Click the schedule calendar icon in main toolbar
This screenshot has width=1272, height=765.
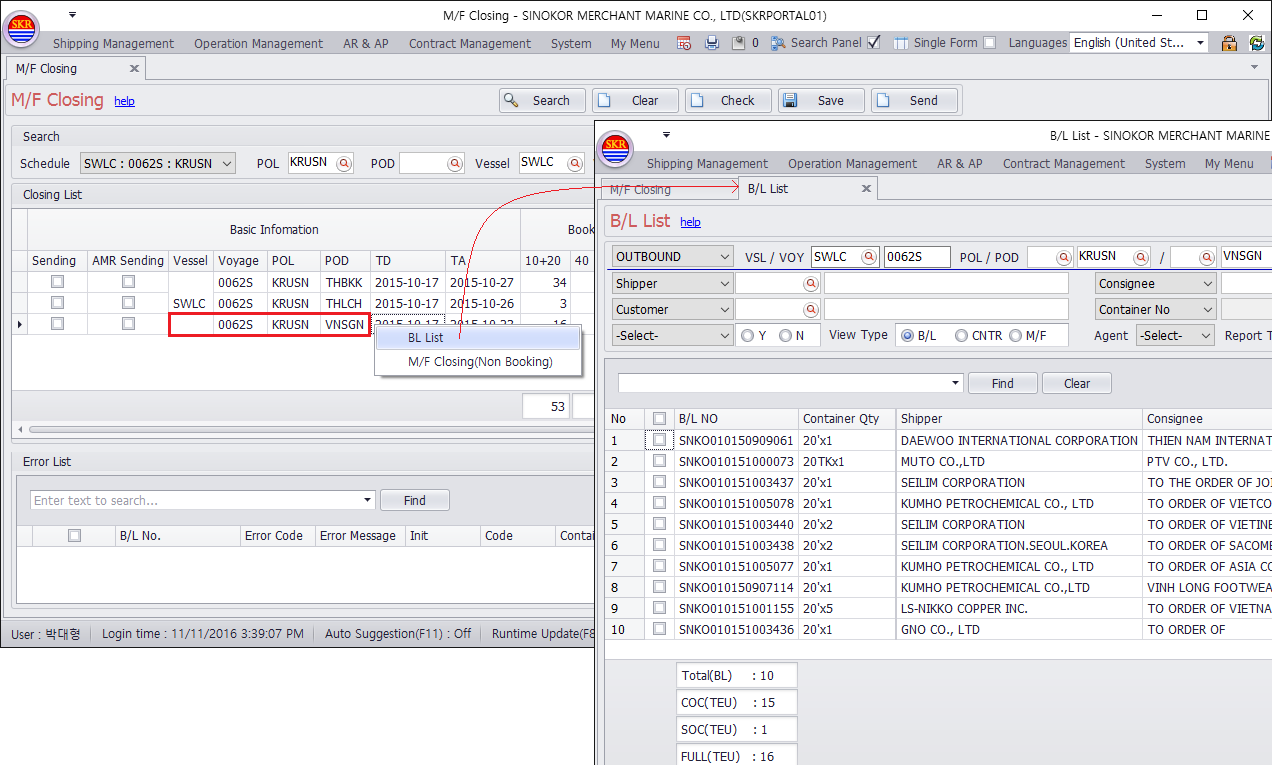point(684,43)
